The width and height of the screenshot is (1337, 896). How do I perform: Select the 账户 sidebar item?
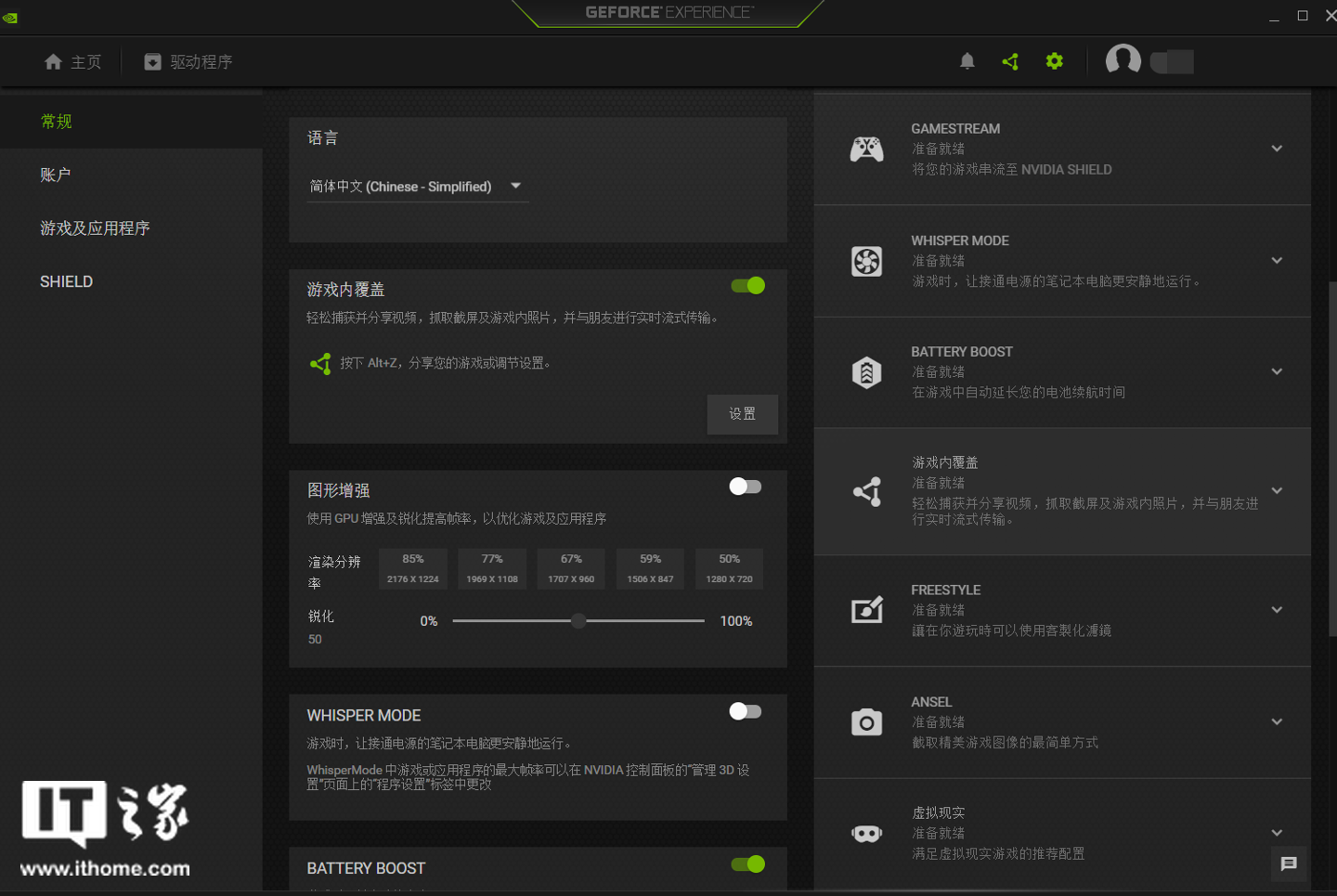tap(131, 175)
